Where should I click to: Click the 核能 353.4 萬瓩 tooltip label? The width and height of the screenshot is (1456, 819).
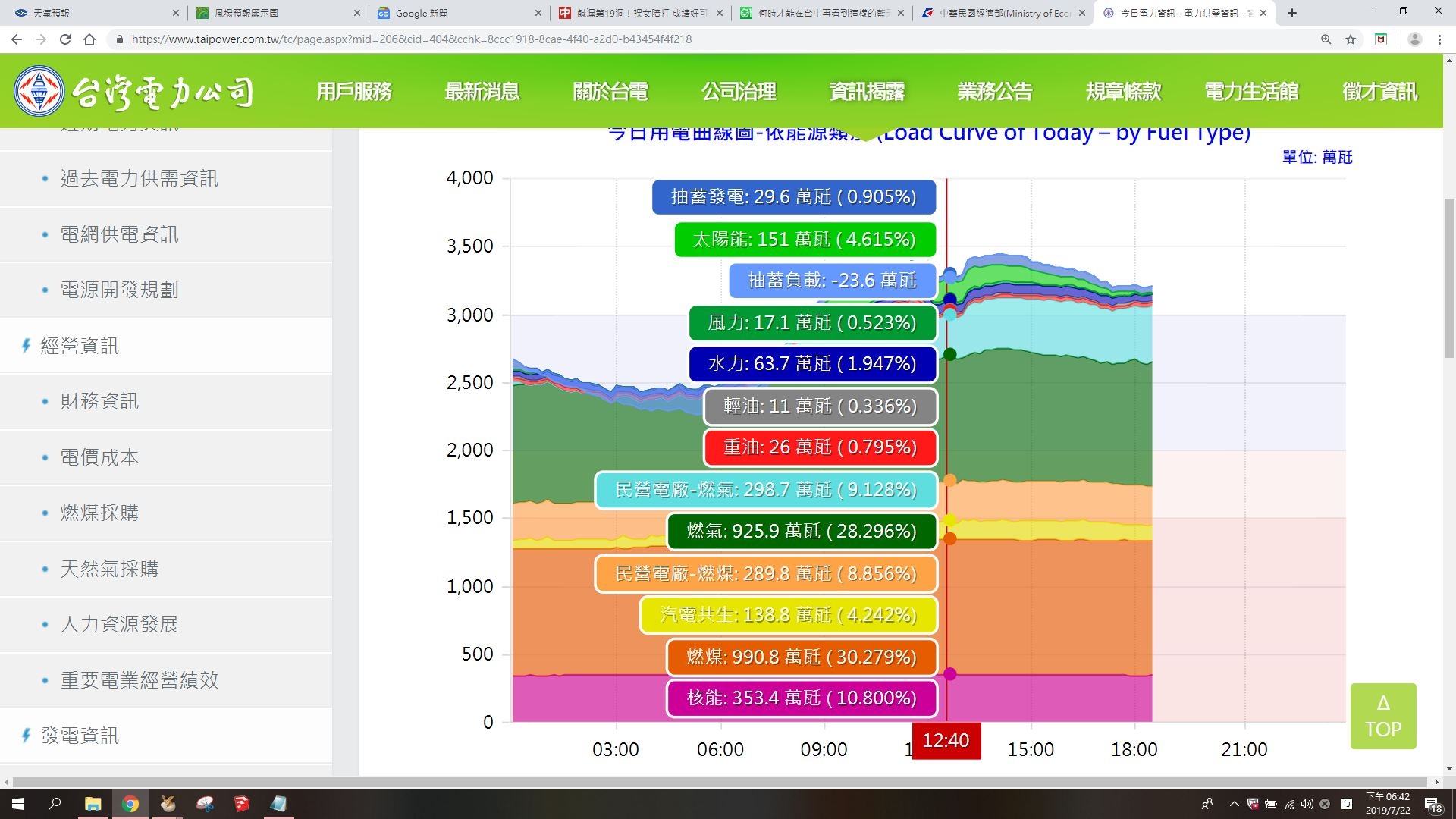point(802,698)
